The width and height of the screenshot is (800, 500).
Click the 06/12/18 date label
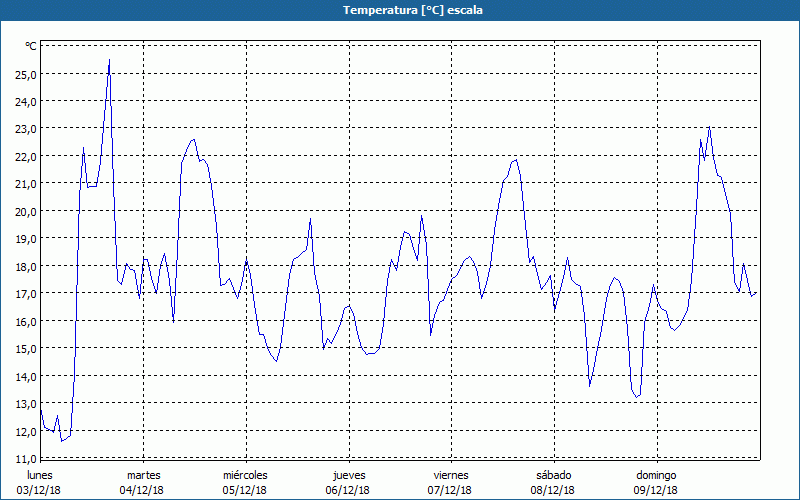pyautogui.click(x=347, y=490)
